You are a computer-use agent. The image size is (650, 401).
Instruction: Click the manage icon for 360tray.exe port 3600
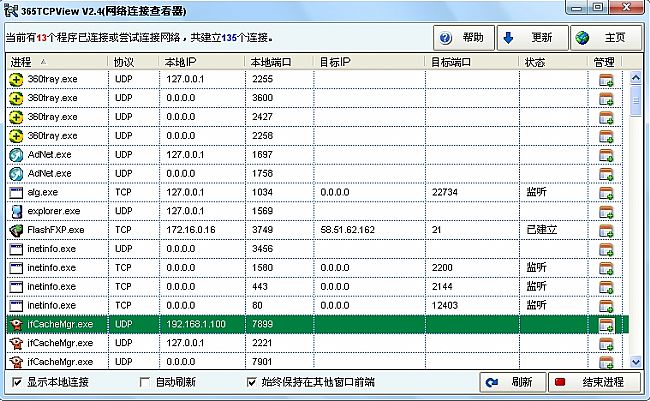click(606, 99)
